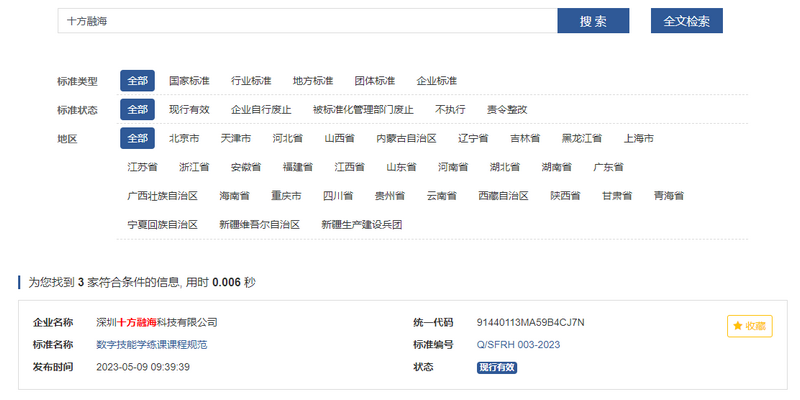Click the search input field containing 十方融海

tap(307, 21)
